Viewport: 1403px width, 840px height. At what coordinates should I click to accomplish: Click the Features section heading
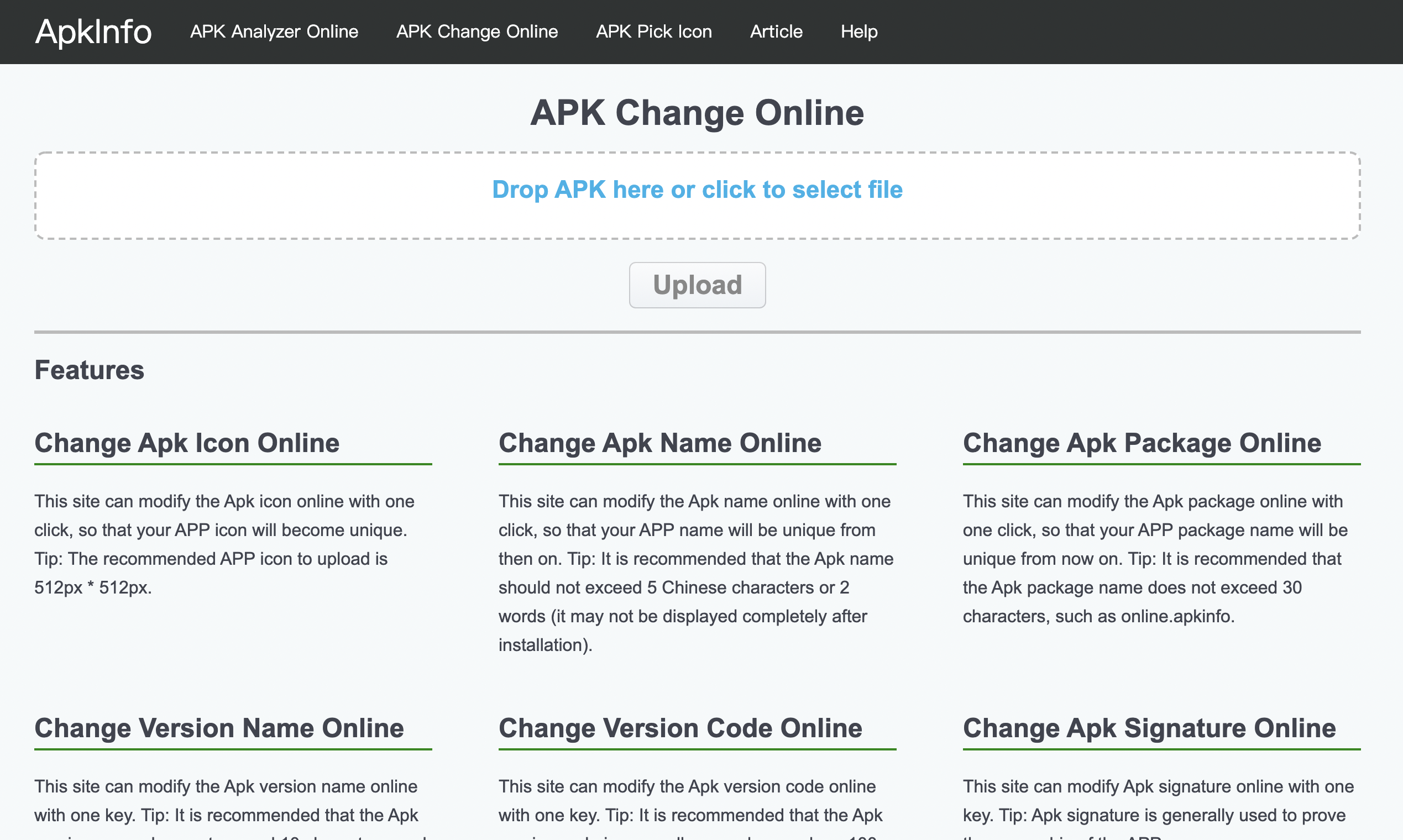click(88, 370)
